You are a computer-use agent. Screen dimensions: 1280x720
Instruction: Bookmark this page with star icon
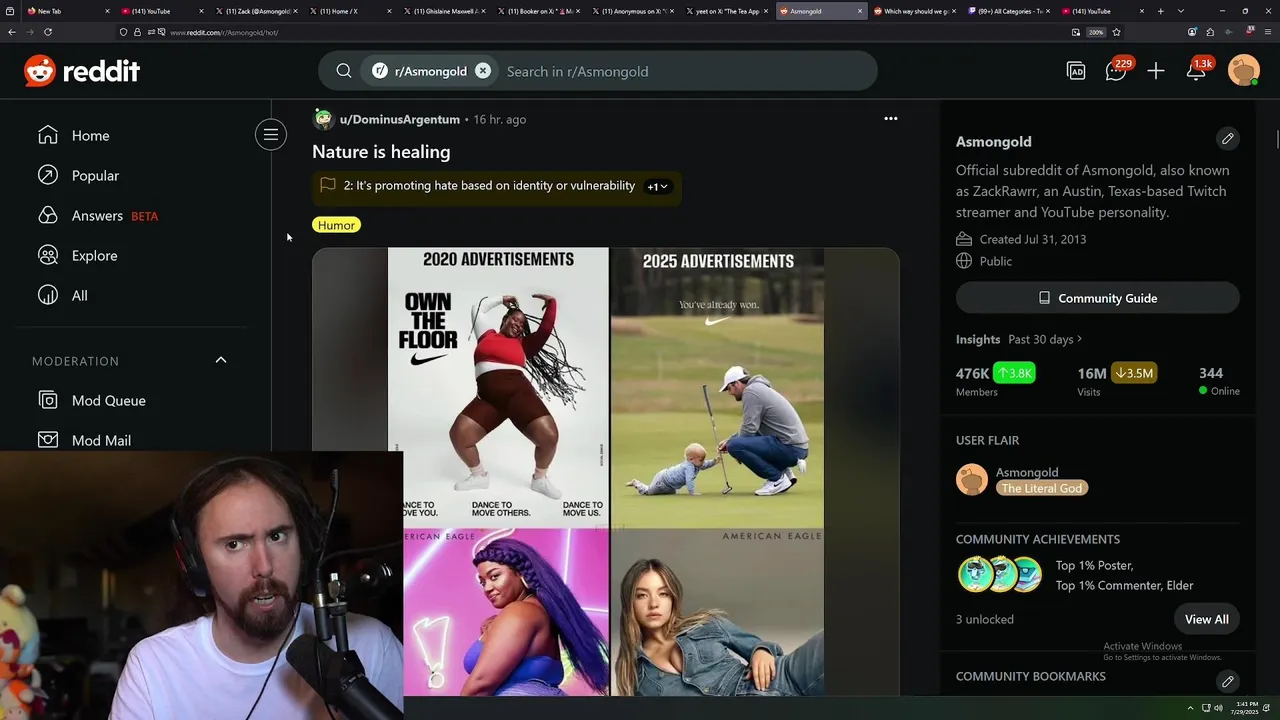click(1116, 32)
